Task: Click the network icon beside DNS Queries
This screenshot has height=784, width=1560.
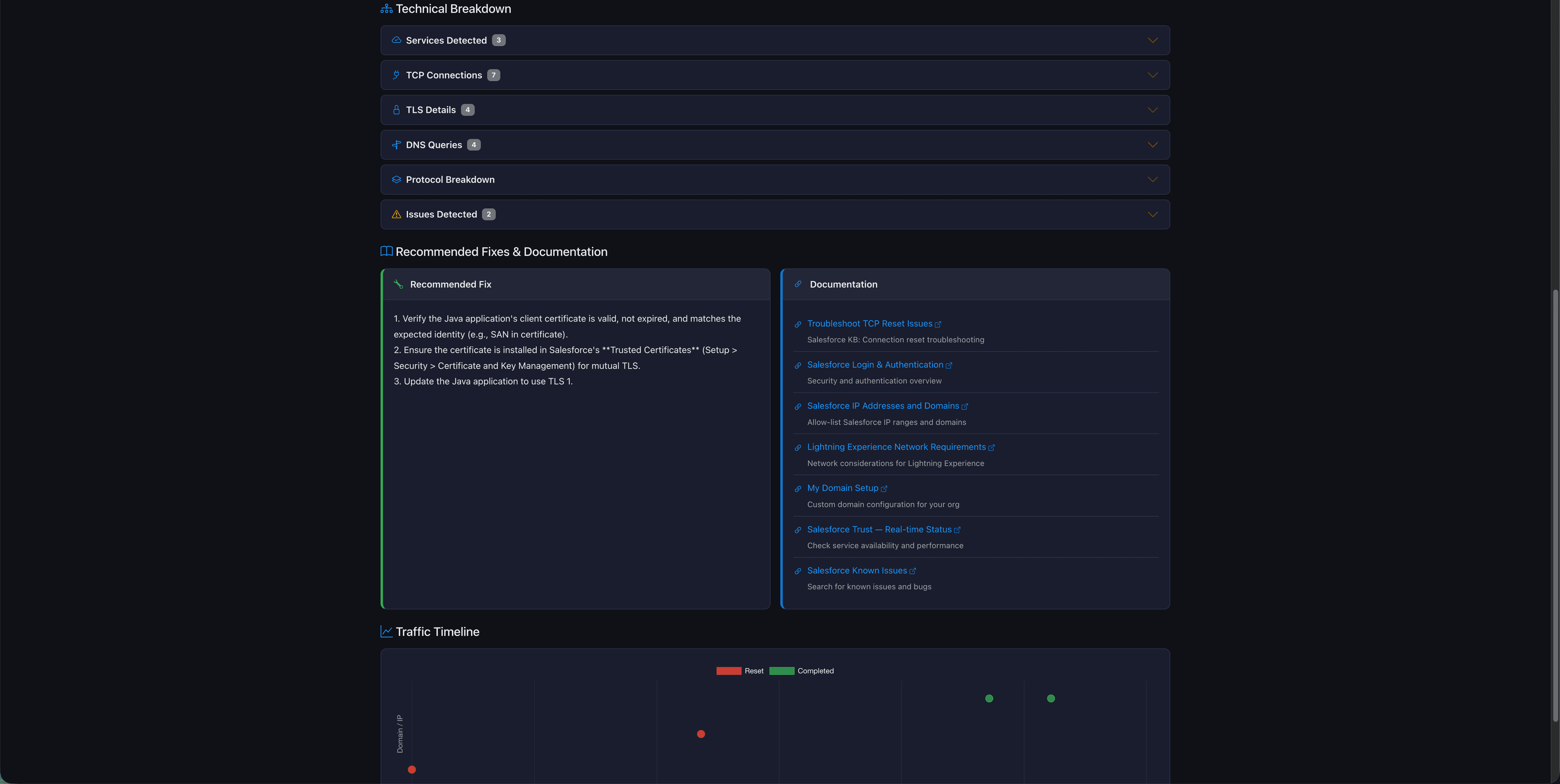Action: coord(396,144)
